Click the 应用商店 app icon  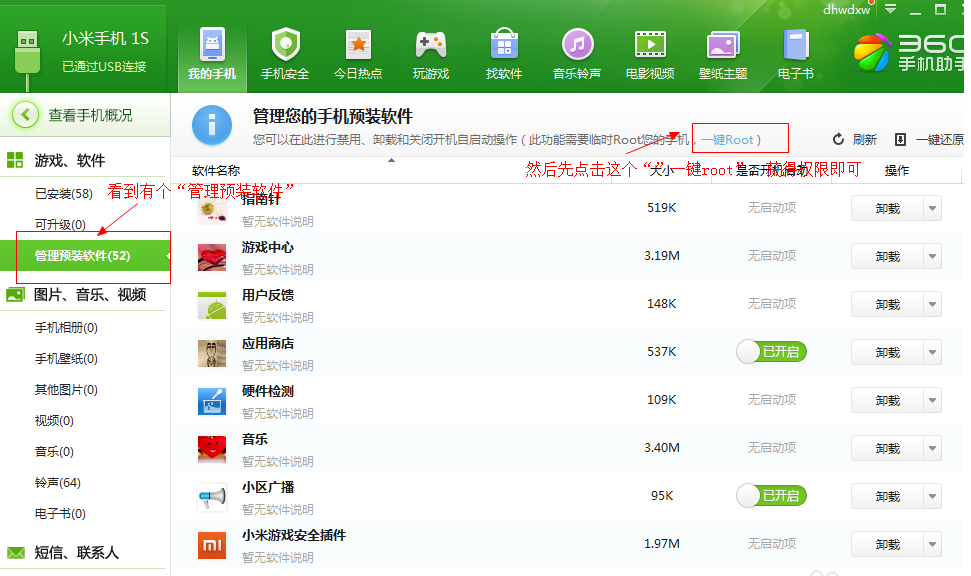point(212,353)
